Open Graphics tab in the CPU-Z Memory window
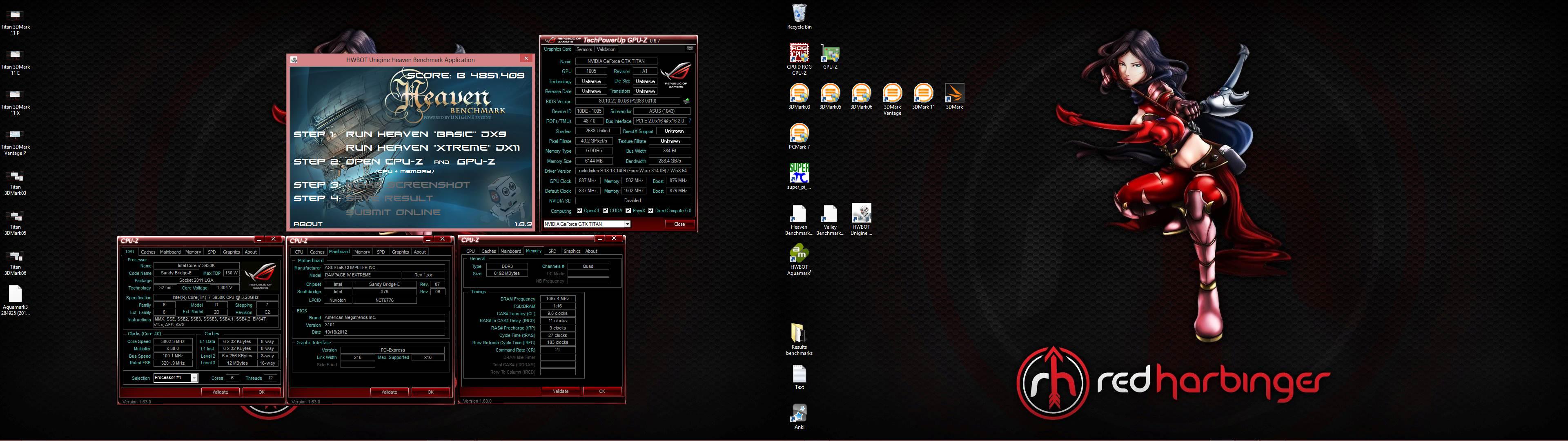 [572, 251]
